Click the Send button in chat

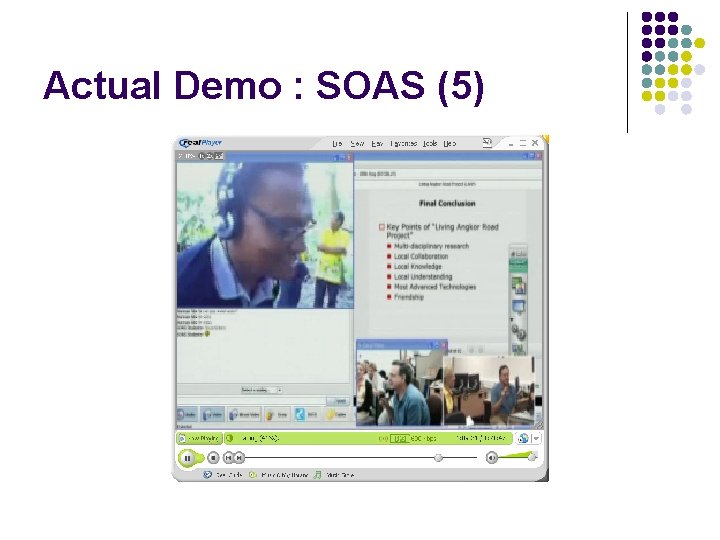pos(340,401)
